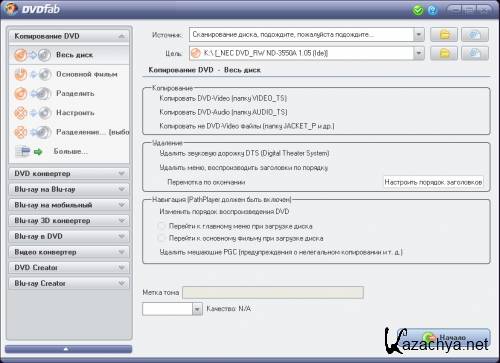Click the DVDFab logo icon
This screenshot has height=363, width=500.
[11, 9]
